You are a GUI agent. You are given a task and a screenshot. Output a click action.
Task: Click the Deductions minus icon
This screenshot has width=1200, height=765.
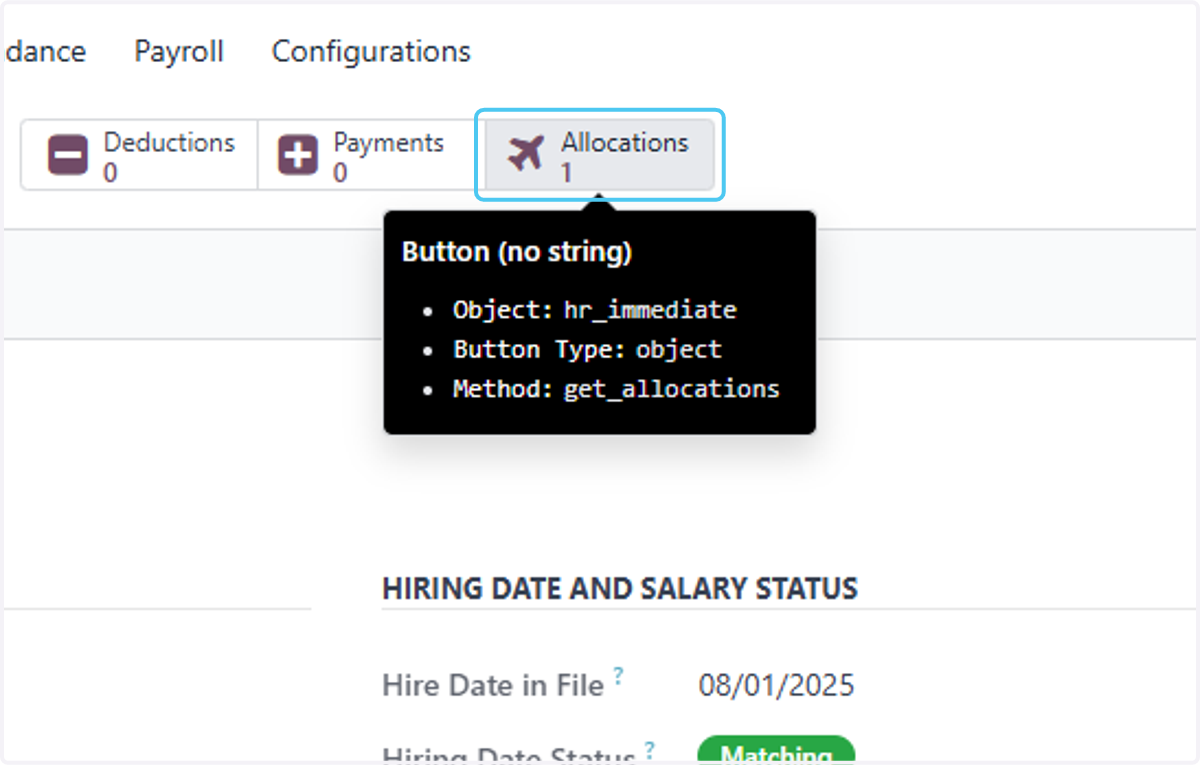coord(68,156)
